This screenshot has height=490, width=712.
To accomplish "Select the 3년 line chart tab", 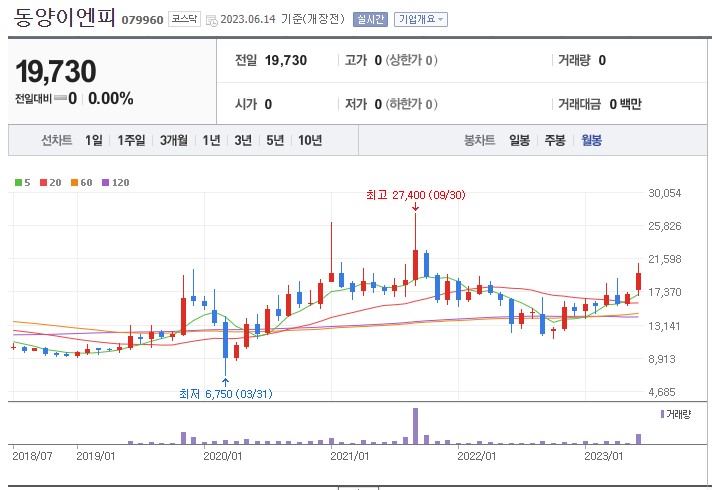I will (x=243, y=140).
